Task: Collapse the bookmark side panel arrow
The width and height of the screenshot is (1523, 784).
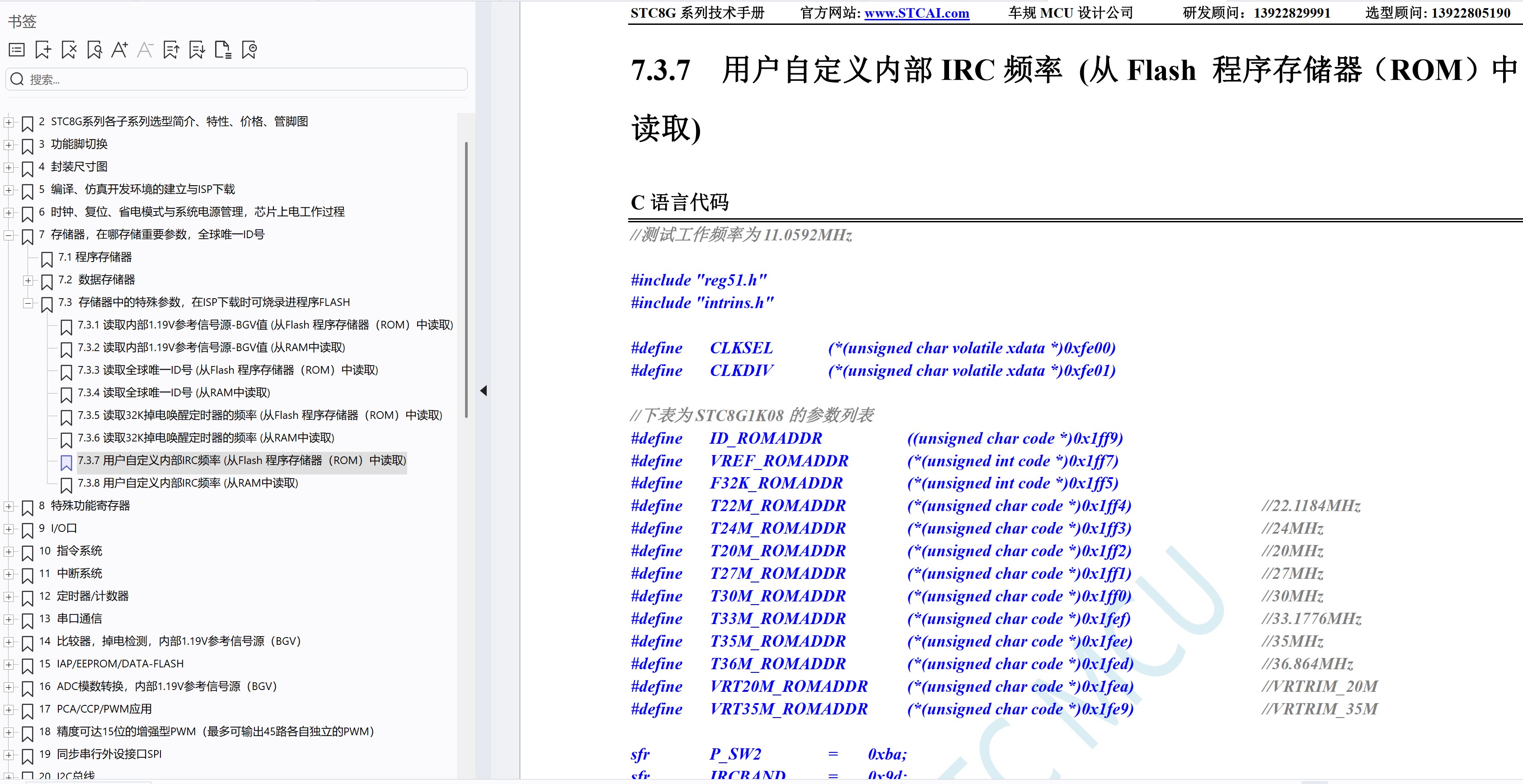Action: 484,390
